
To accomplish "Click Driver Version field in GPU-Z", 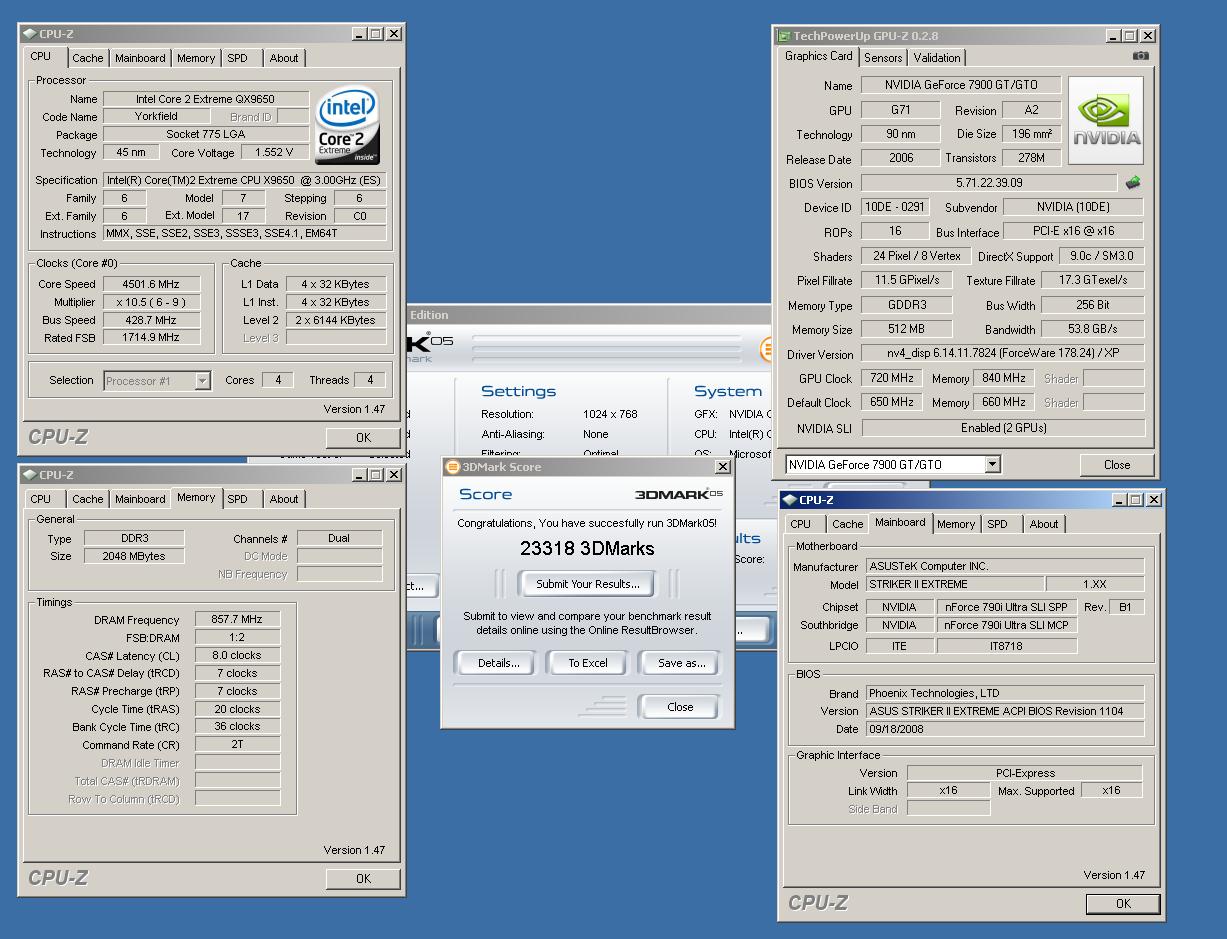I will click(x=1003, y=354).
